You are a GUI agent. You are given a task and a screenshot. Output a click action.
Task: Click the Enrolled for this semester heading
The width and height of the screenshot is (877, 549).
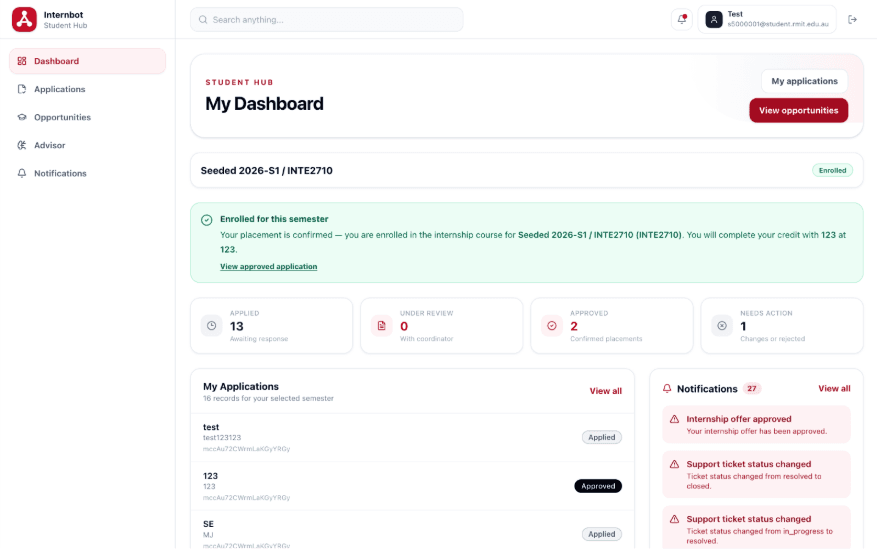pos(274,219)
